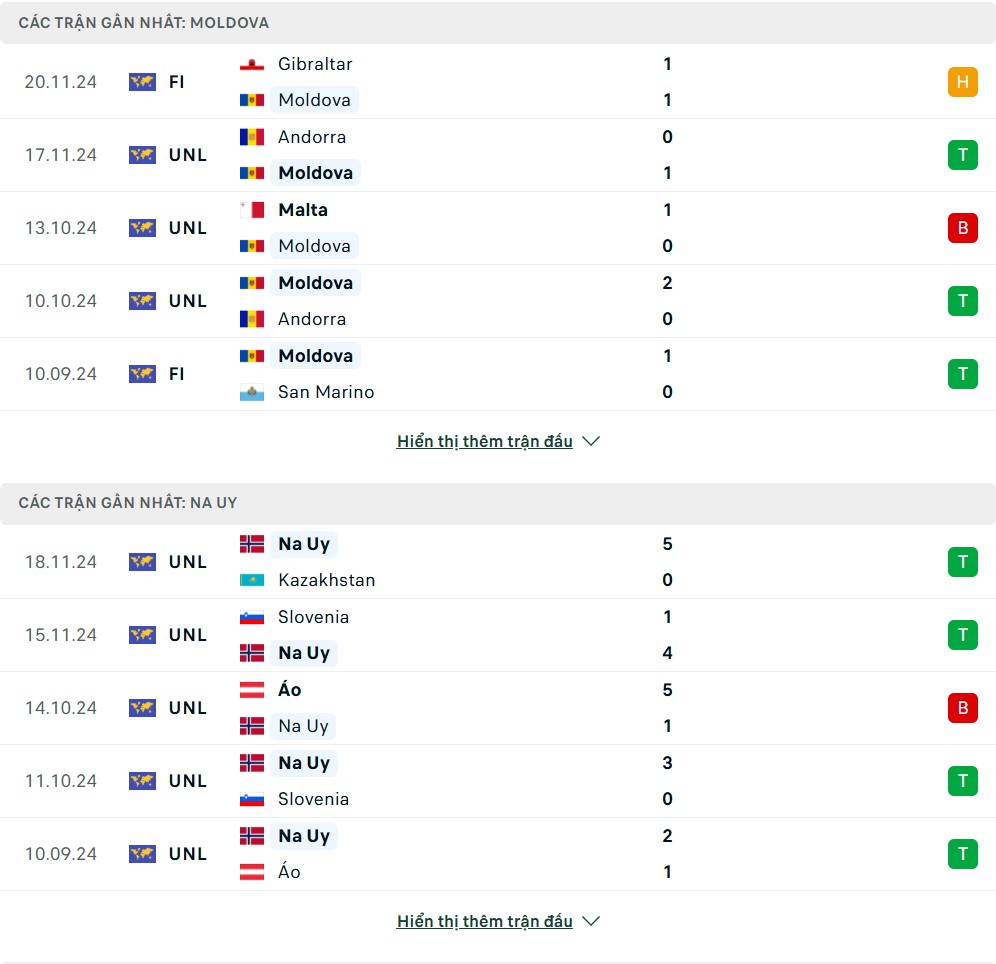Select 'Các trận gần nhất: Moldova' section header
Image resolution: width=996 pixels, height=964 pixels.
click(498, 23)
